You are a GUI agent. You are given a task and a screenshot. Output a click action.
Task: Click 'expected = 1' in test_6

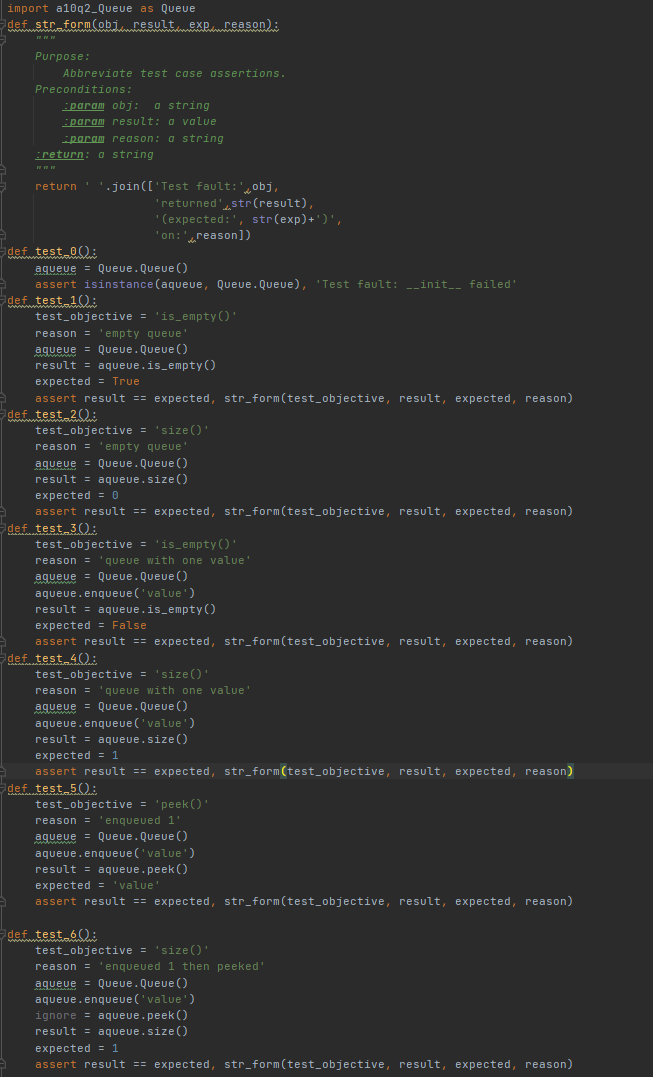(77, 1049)
